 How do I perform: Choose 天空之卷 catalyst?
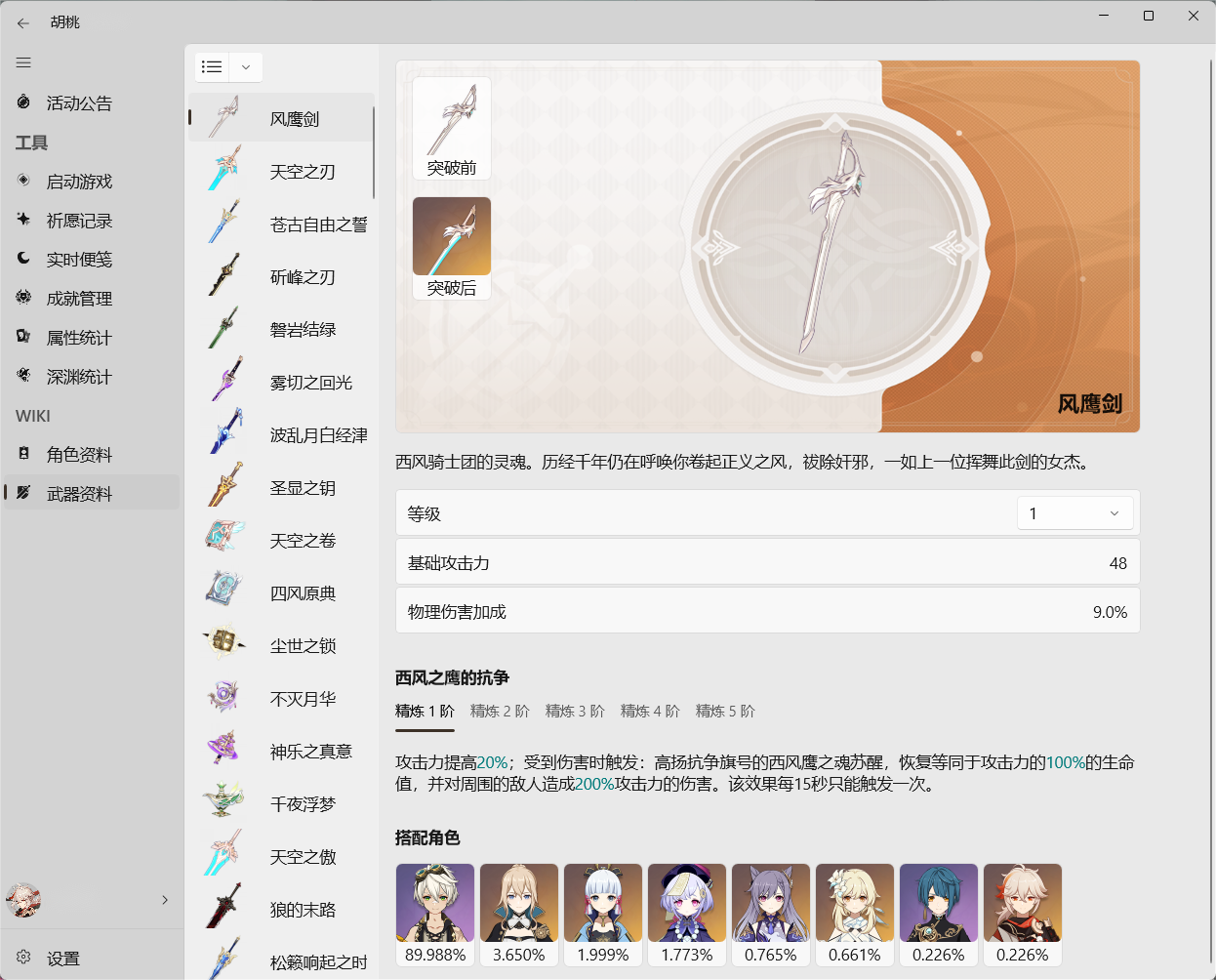[280, 541]
